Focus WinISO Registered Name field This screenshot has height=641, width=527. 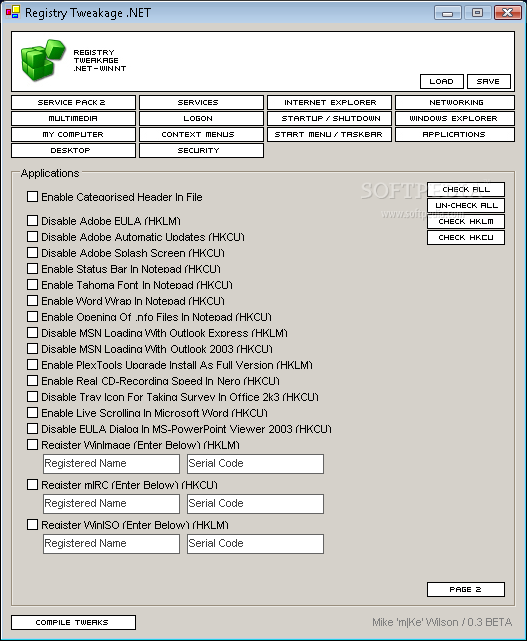(111, 544)
